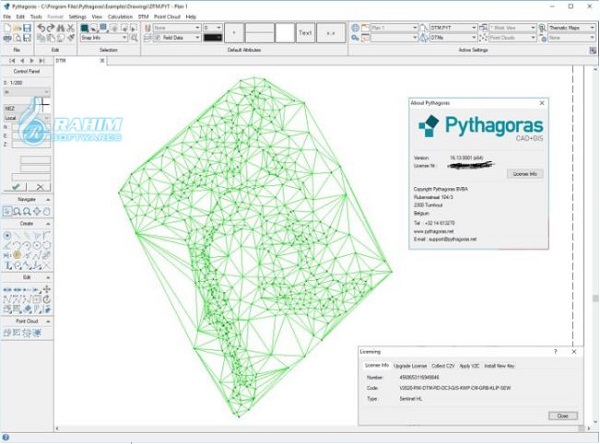Select the line drawing tool in Create panel
The image size is (600, 444).
pos(17,235)
